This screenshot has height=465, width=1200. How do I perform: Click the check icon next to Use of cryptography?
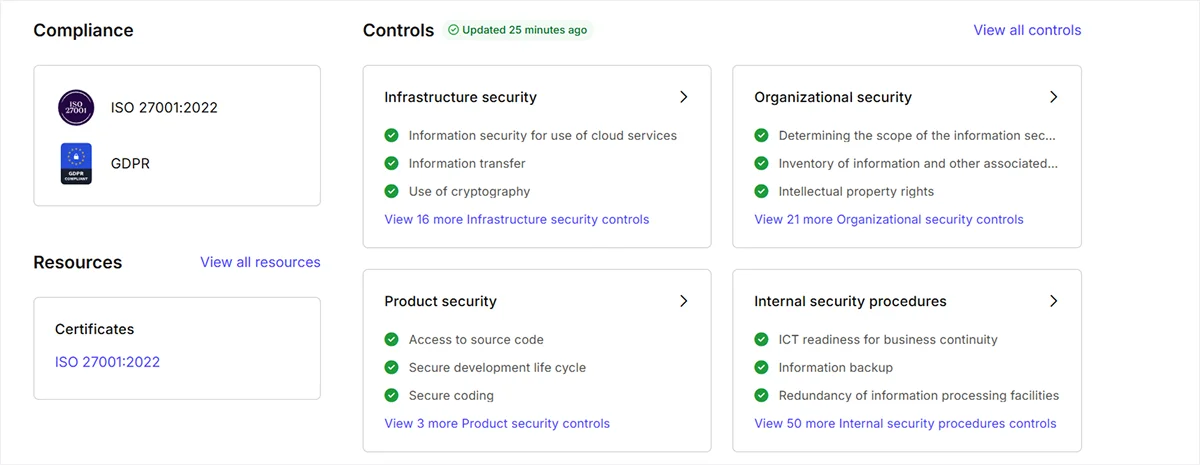click(x=391, y=191)
